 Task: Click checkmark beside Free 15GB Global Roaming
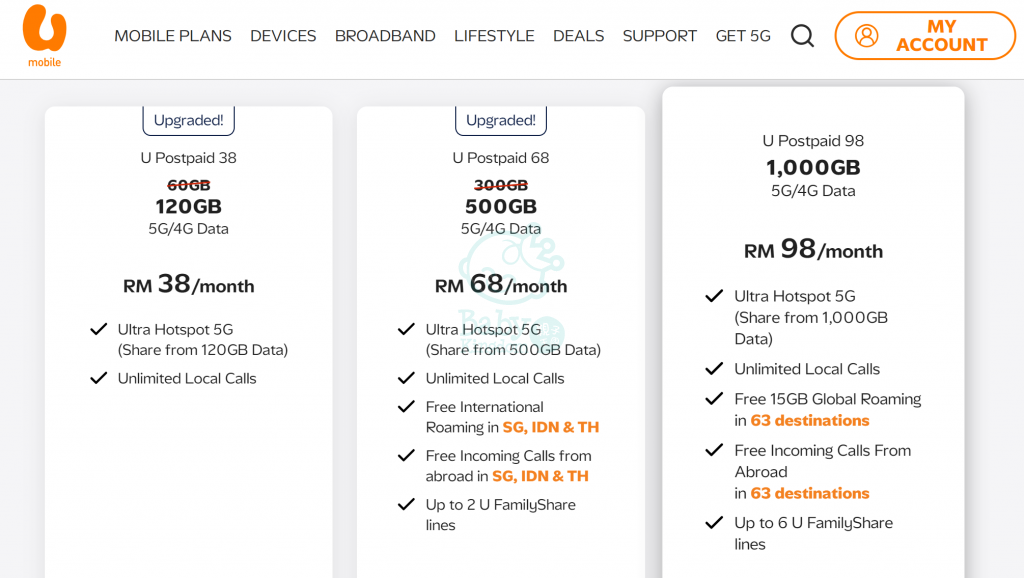point(714,399)
